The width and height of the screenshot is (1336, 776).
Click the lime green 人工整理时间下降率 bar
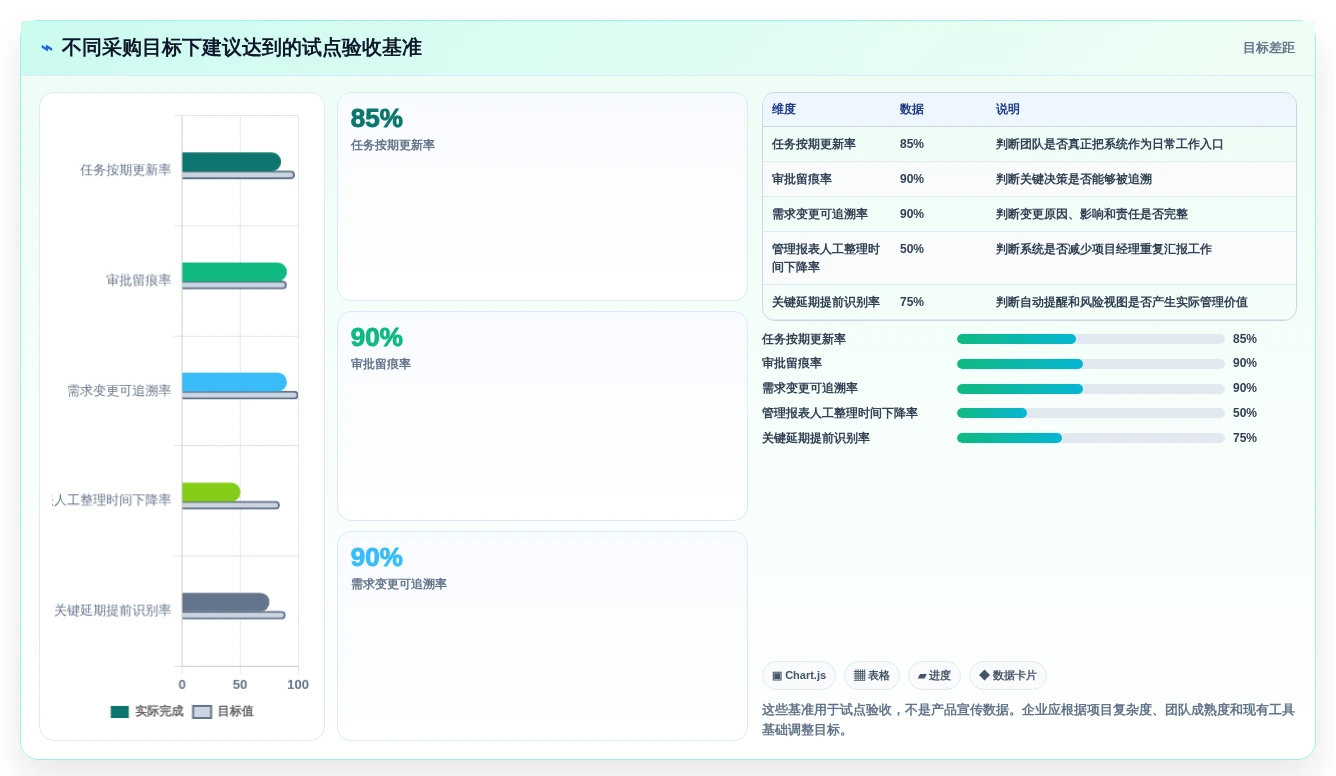[211, 492]
